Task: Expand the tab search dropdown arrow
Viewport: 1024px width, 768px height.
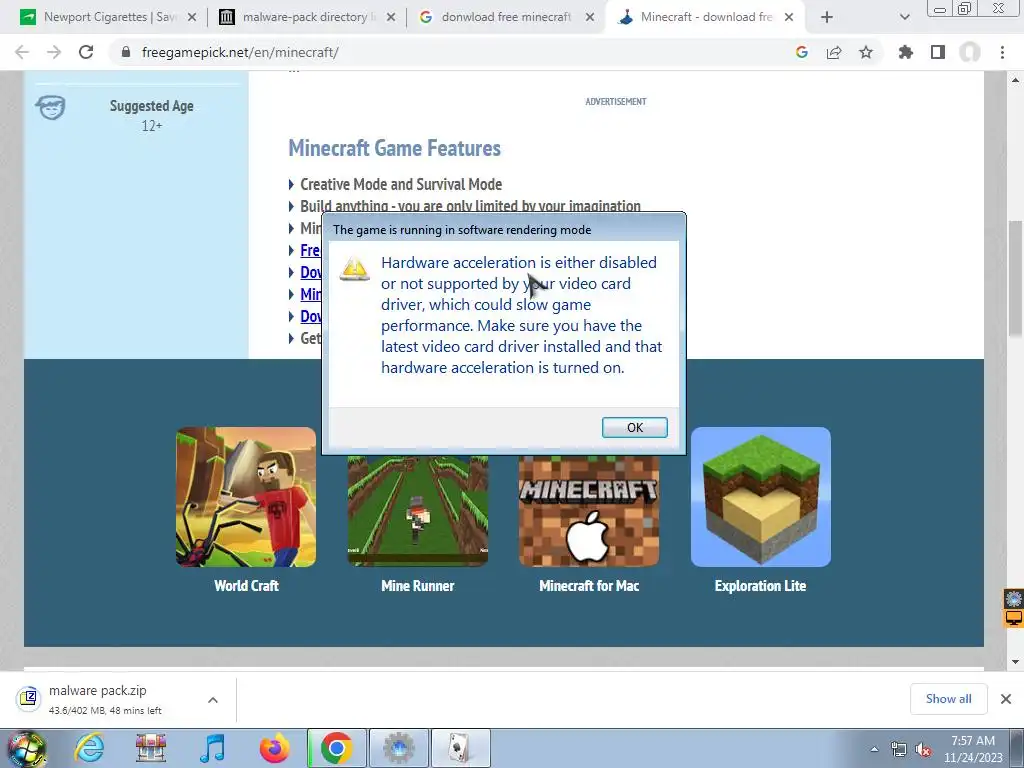Action: pos(904,18)
